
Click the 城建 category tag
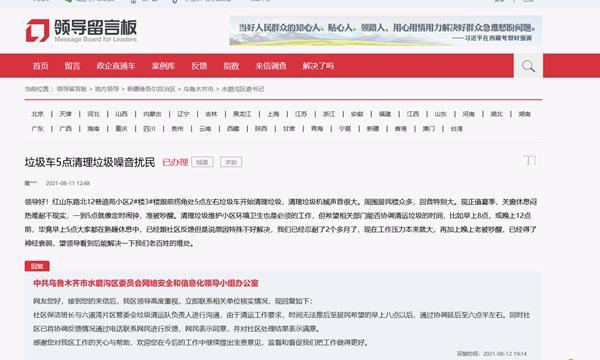[x=202, y=162]
